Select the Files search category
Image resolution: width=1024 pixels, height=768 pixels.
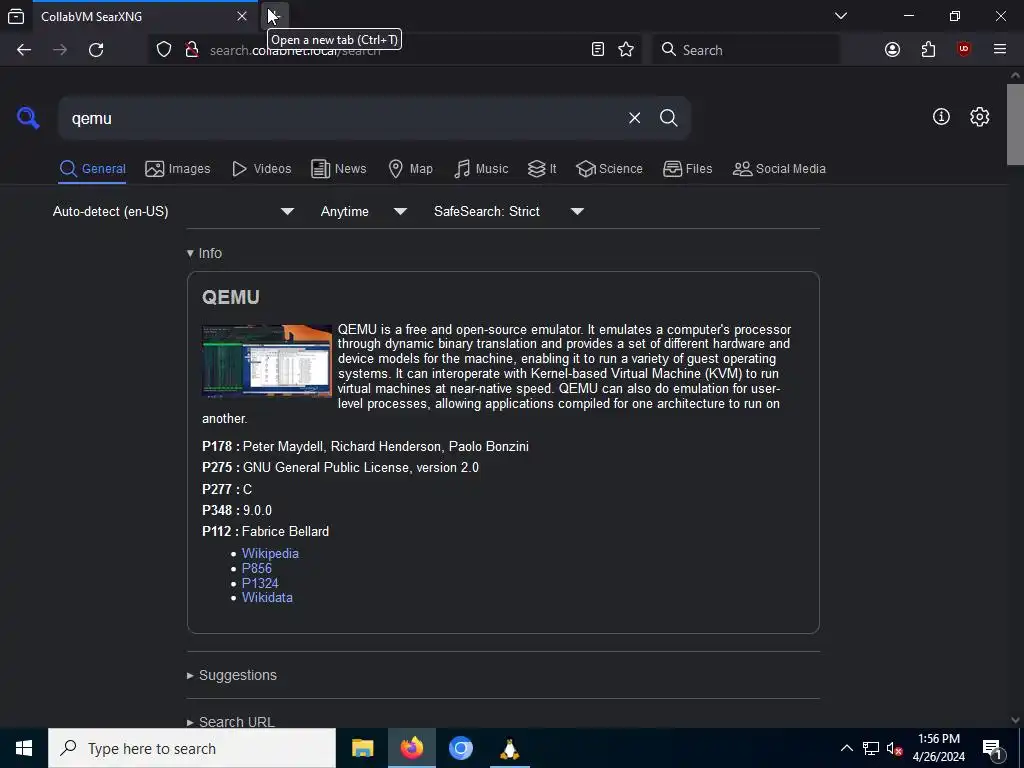point(688,169)
